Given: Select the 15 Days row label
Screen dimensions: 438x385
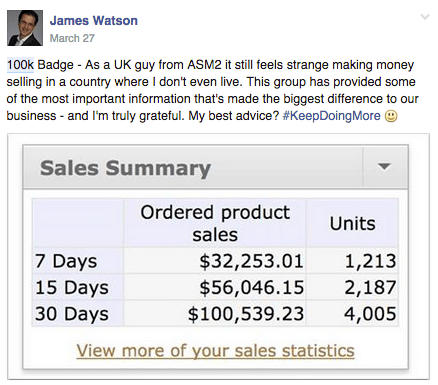Looking at the screenshot, I should pyautogui.click(x=72, y=287).
